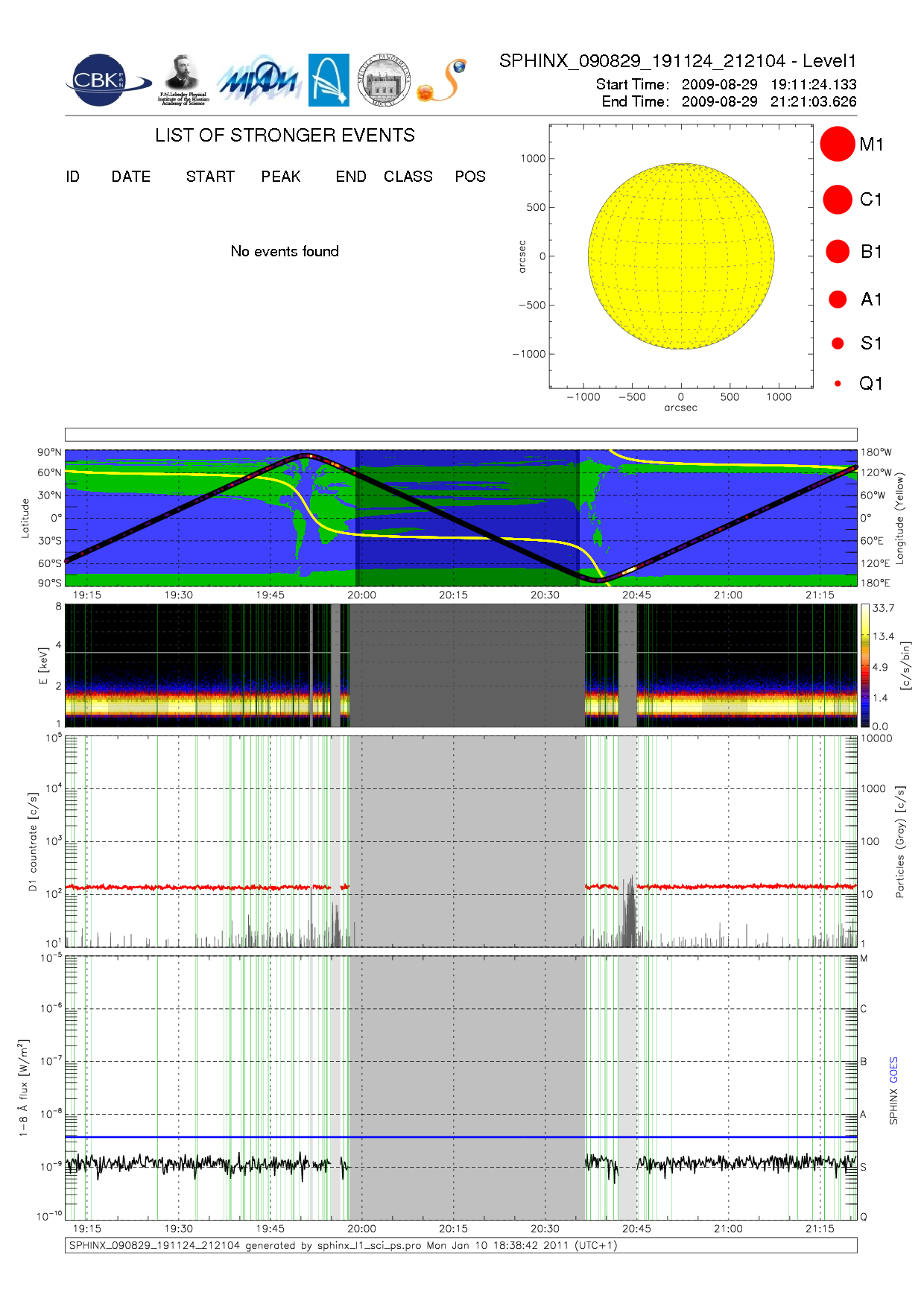Select the blue MIFI logo
The width and height of the screenshot is (924, 1307).
click(259, 80)
